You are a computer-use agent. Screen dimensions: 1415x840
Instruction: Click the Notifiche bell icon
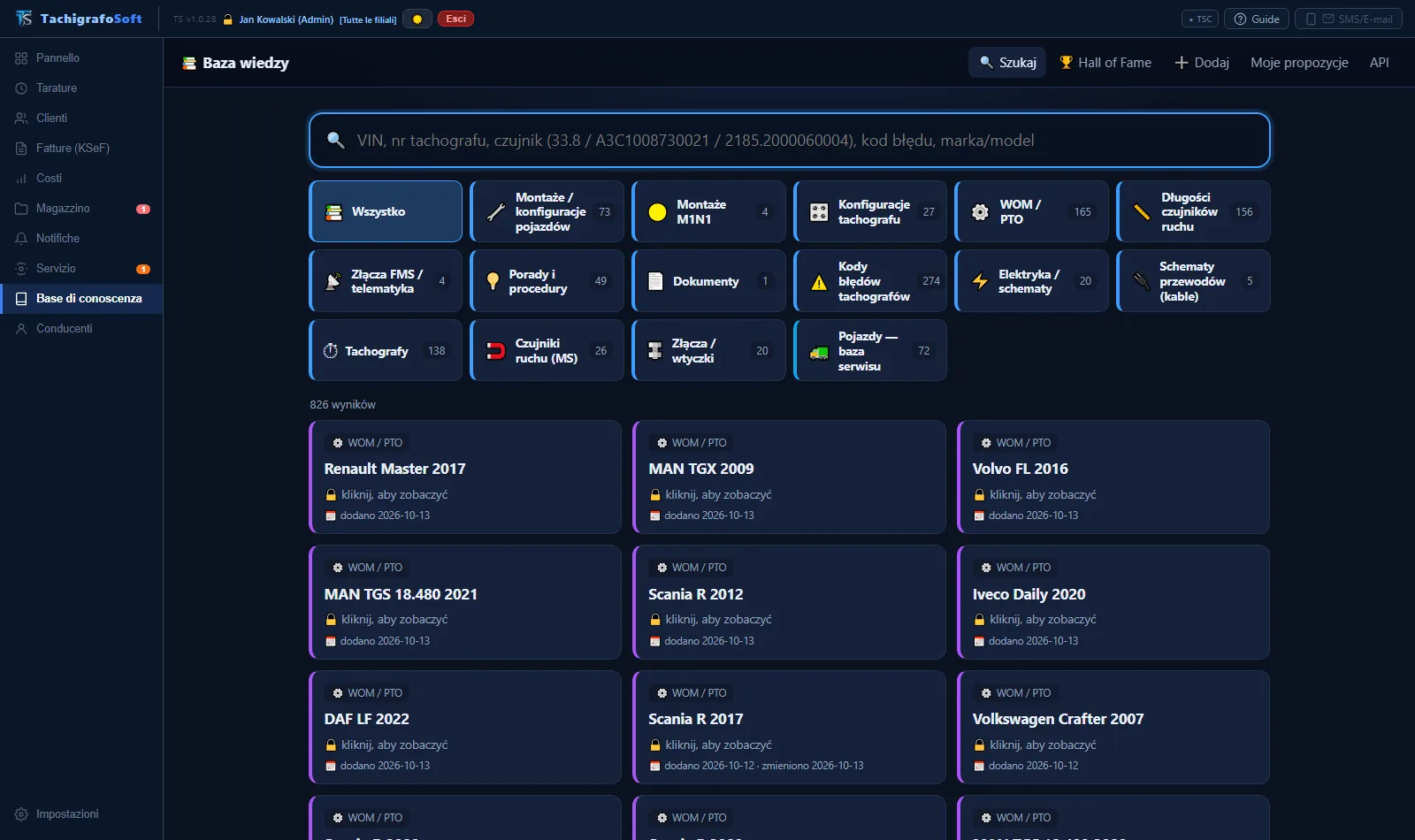[x=21, y=238]
